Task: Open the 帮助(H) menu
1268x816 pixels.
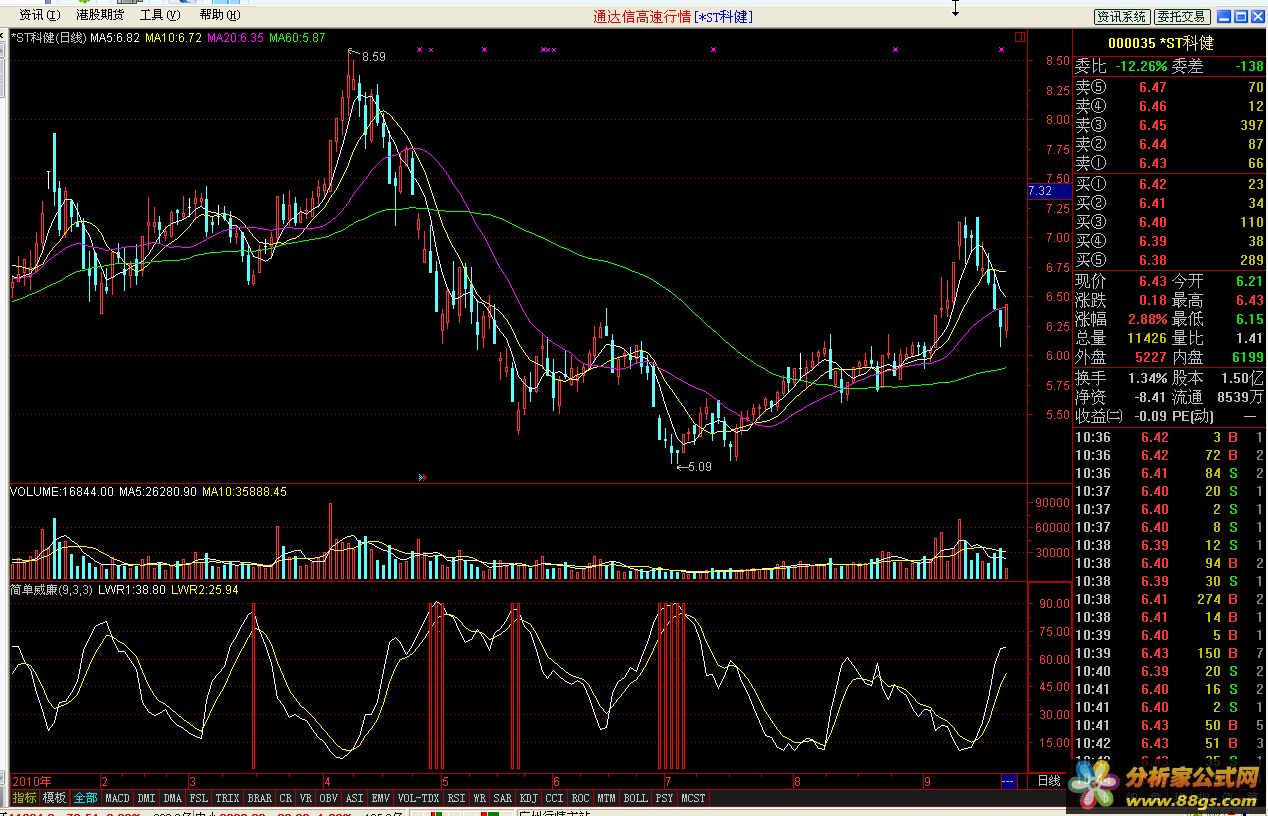Action: [219, 15]
